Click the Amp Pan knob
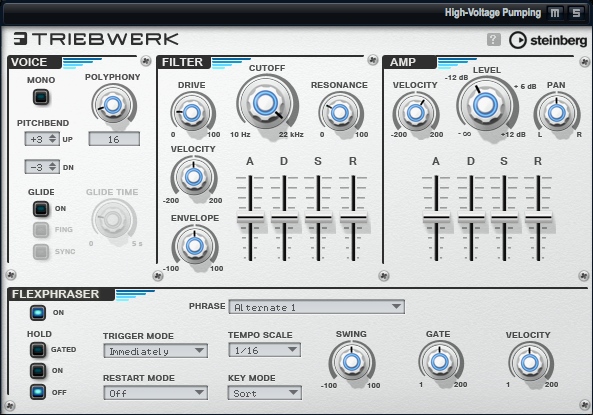This screenshot has width=593, height=415. pos(557,112)
